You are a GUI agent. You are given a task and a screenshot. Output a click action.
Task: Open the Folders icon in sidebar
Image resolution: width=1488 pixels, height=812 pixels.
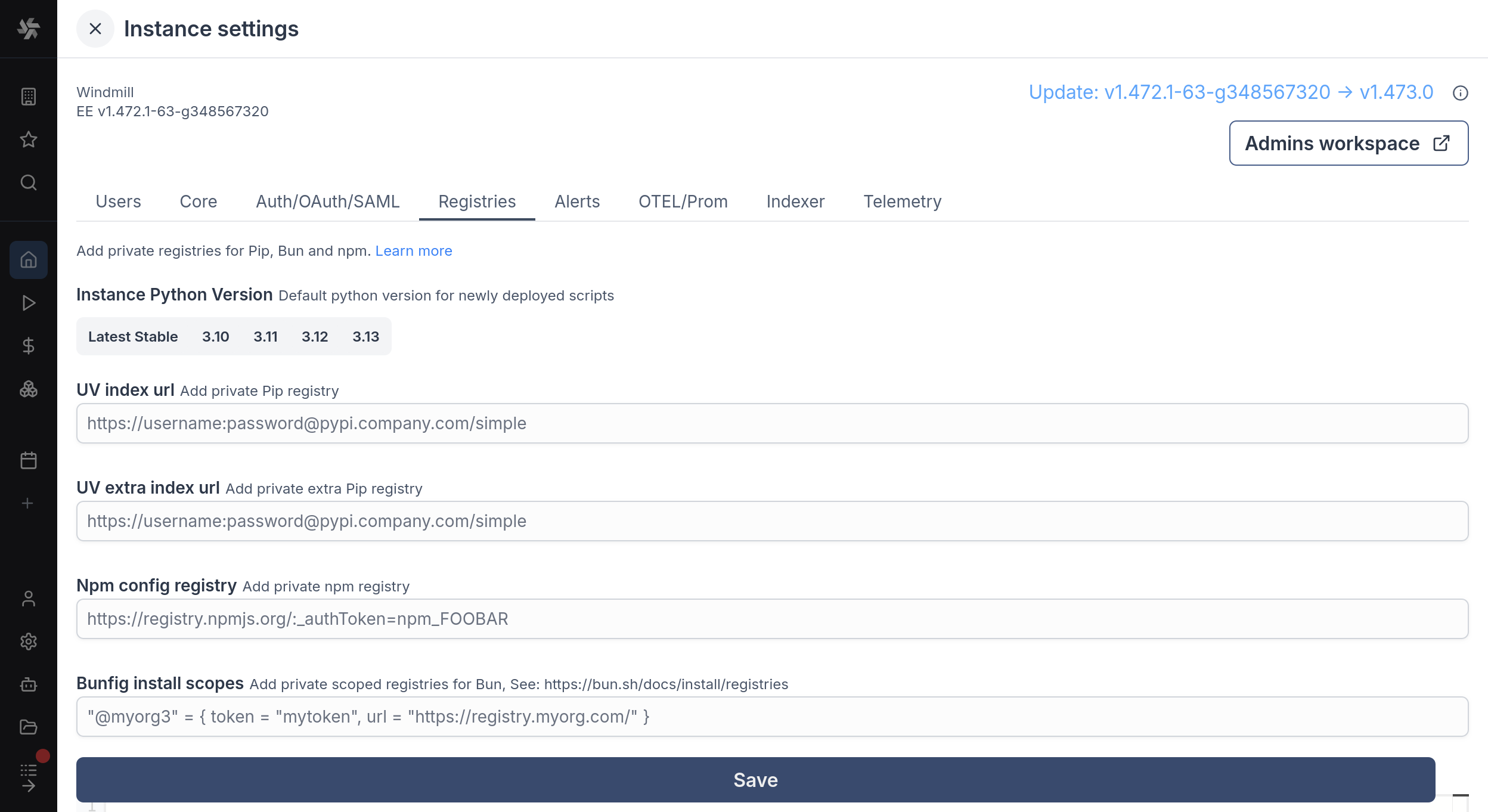(28, 727)
